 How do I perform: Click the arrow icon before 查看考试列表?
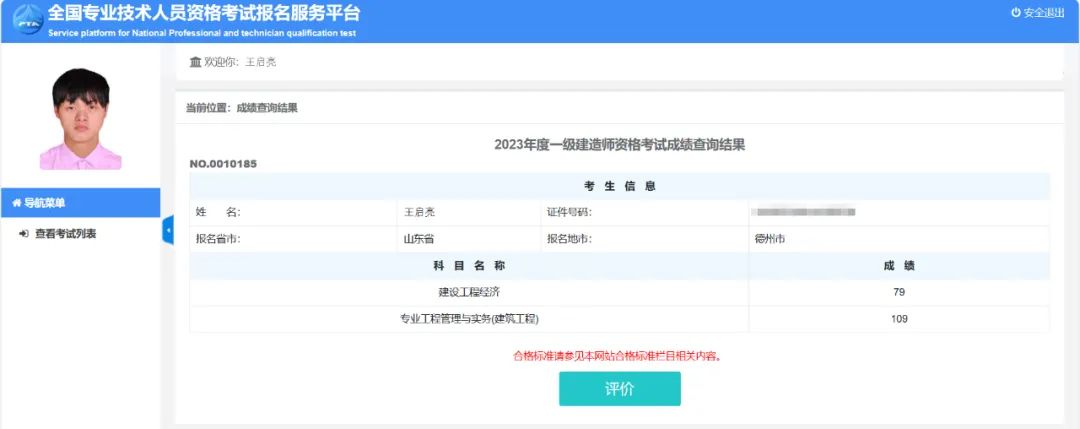point(23,234)
